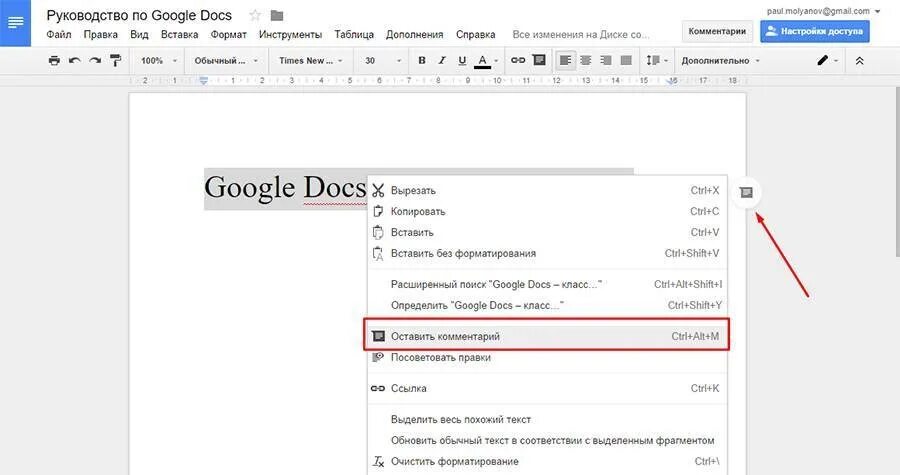
Task: Click the selected Google Docs heading text
Action: 285,188
